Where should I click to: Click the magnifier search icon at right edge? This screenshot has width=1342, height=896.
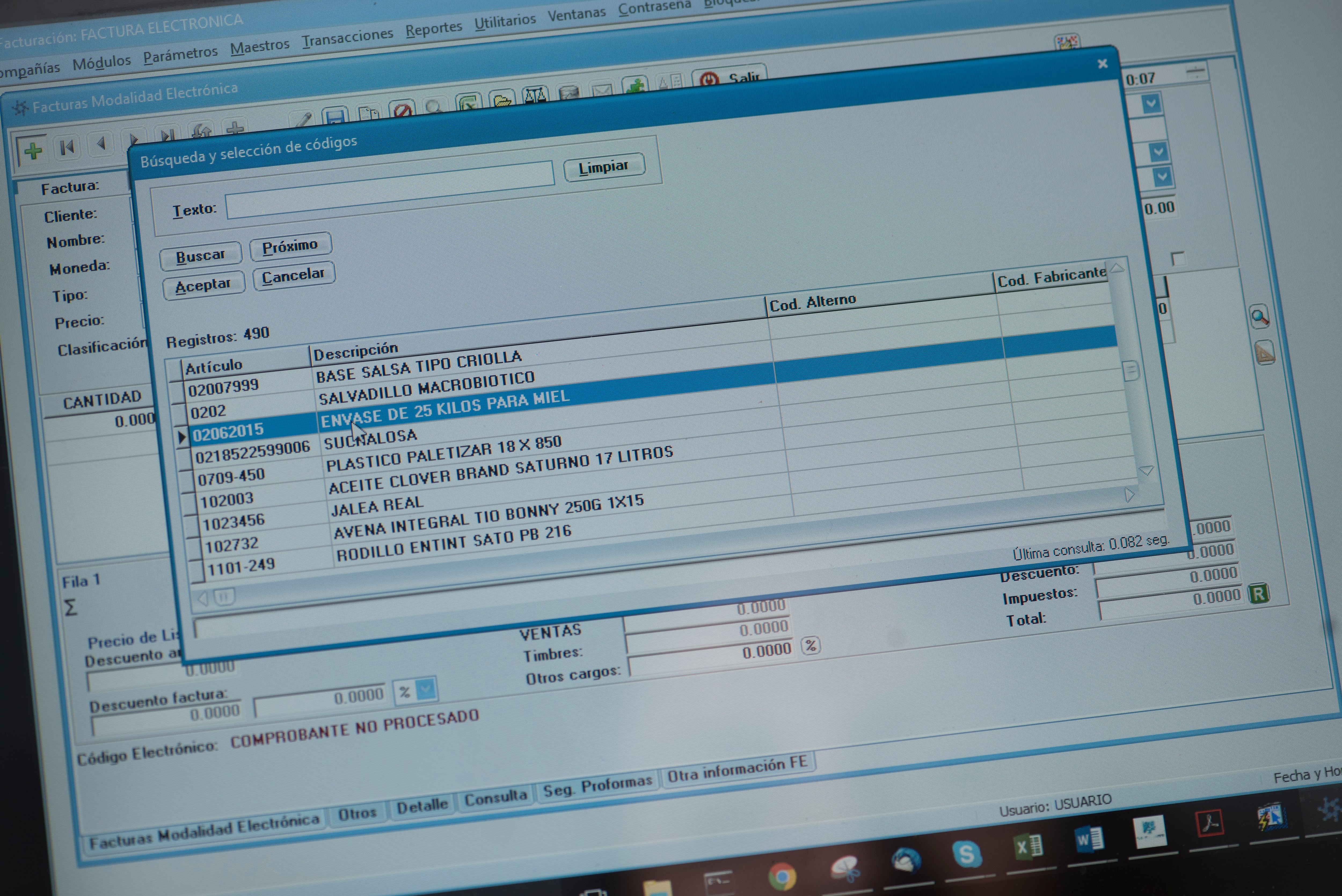click(x=1259, y=317)
